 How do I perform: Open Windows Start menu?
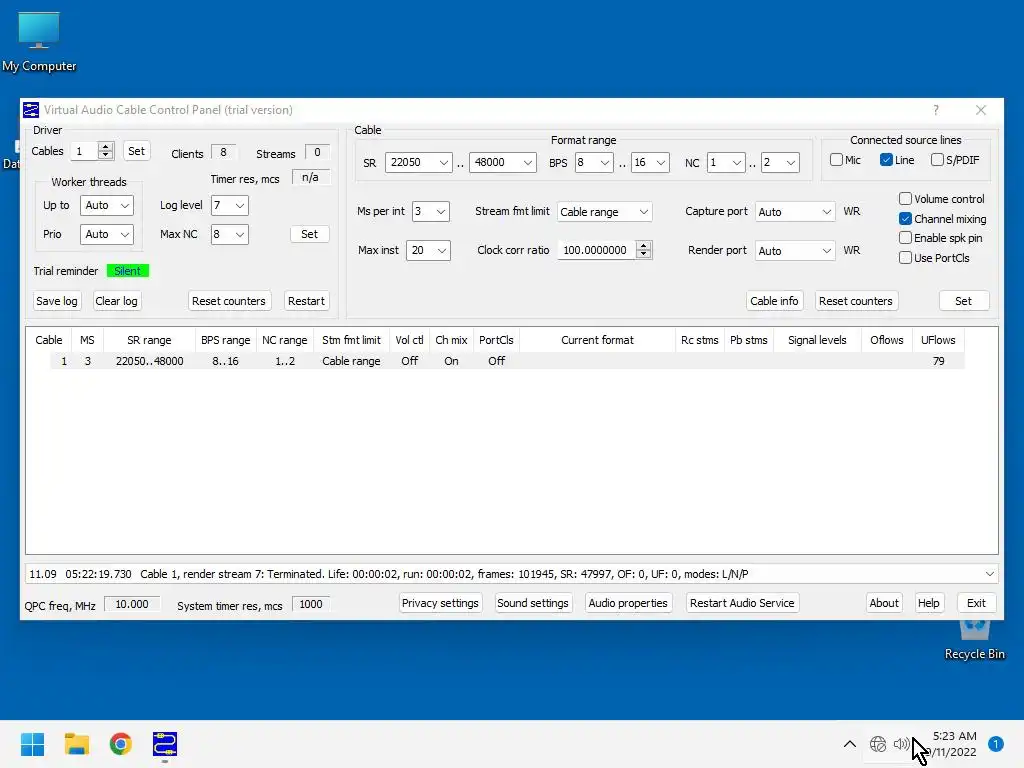pyautogui.click(x=32, y=744)
